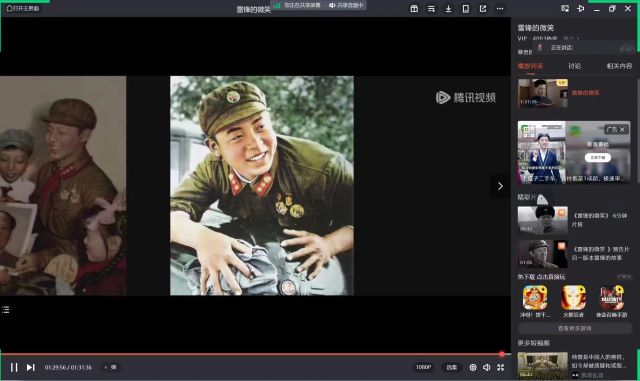Close the sidebar advertisement
Viewport: 640px width, 381px height.
coord(622,129)
